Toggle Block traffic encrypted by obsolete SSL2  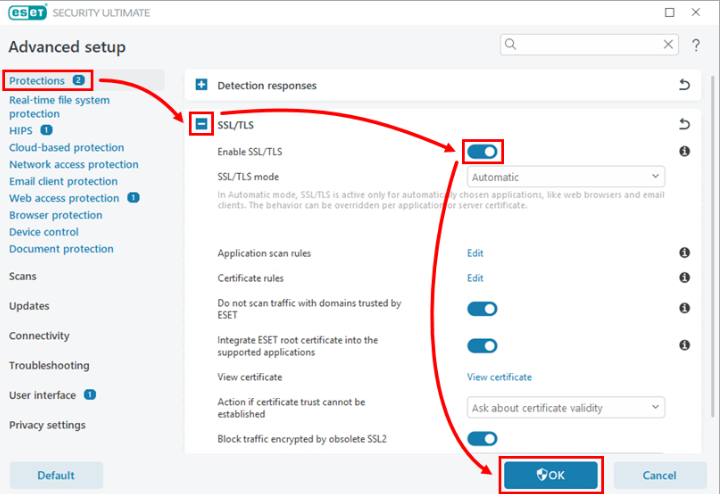pos(482,439)
